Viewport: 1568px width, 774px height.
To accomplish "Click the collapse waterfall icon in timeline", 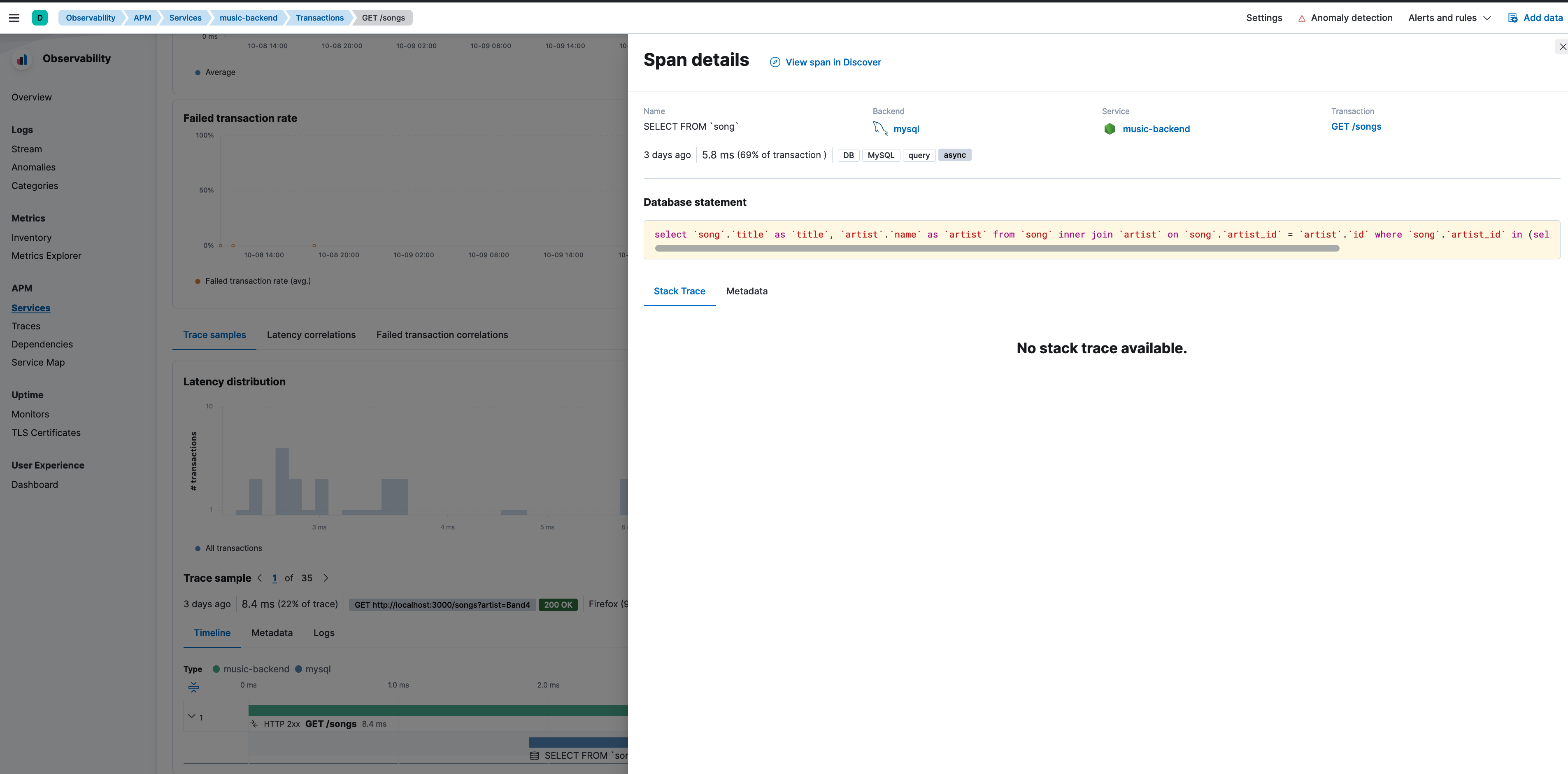I will 193,687.
